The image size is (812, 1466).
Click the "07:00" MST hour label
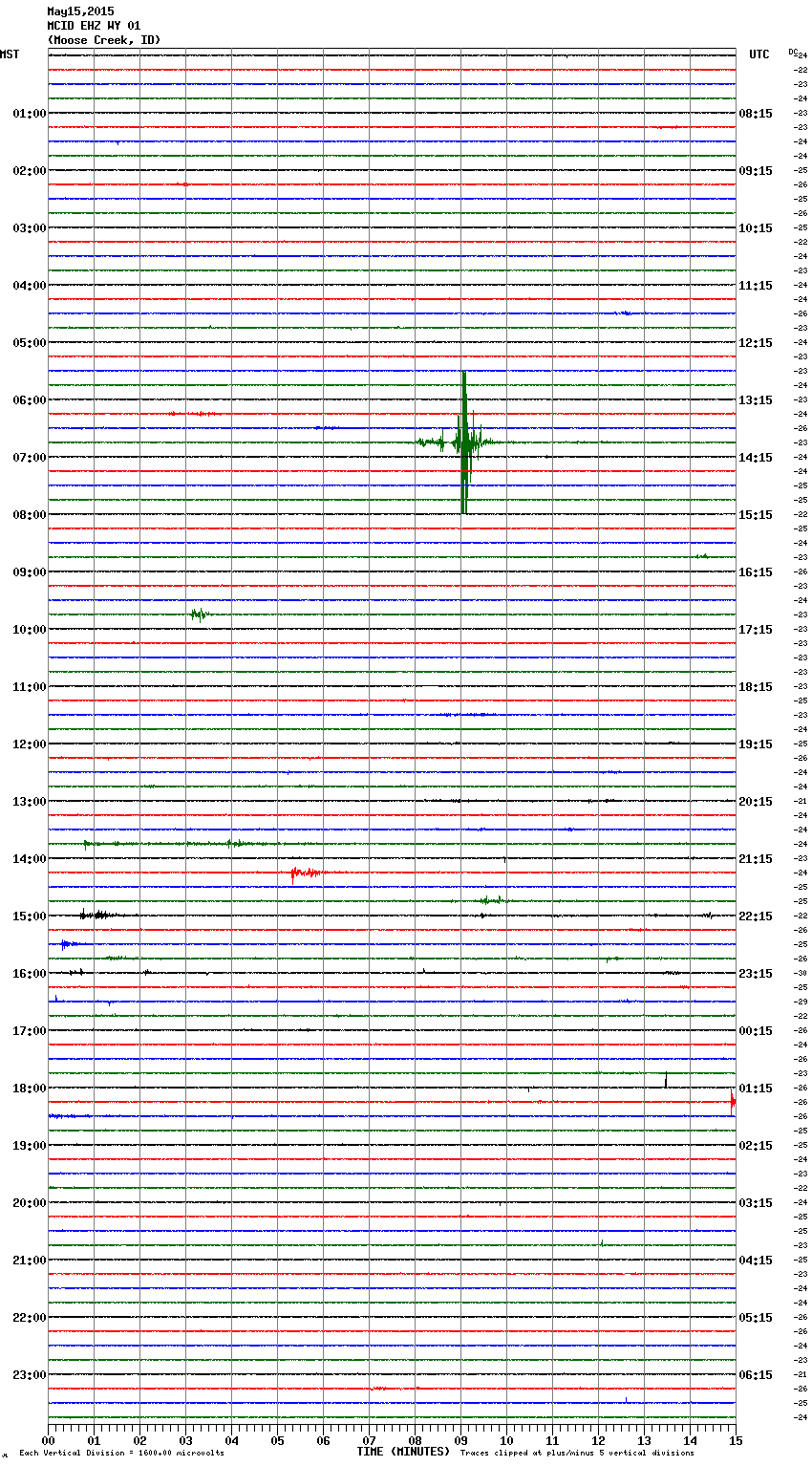coord(29,458)
